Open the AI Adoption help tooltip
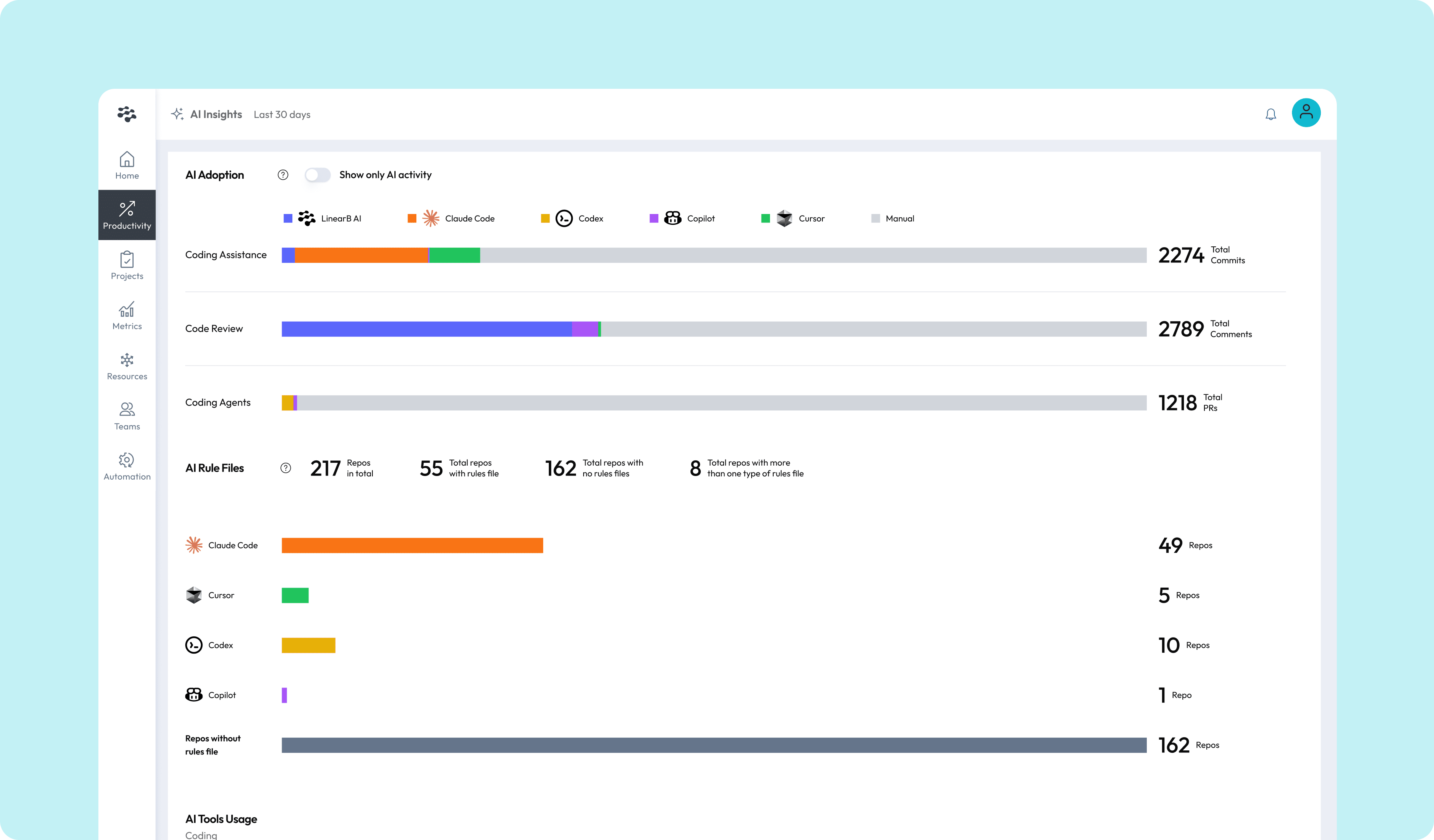The image size is (1434, 840). point(283,175)
